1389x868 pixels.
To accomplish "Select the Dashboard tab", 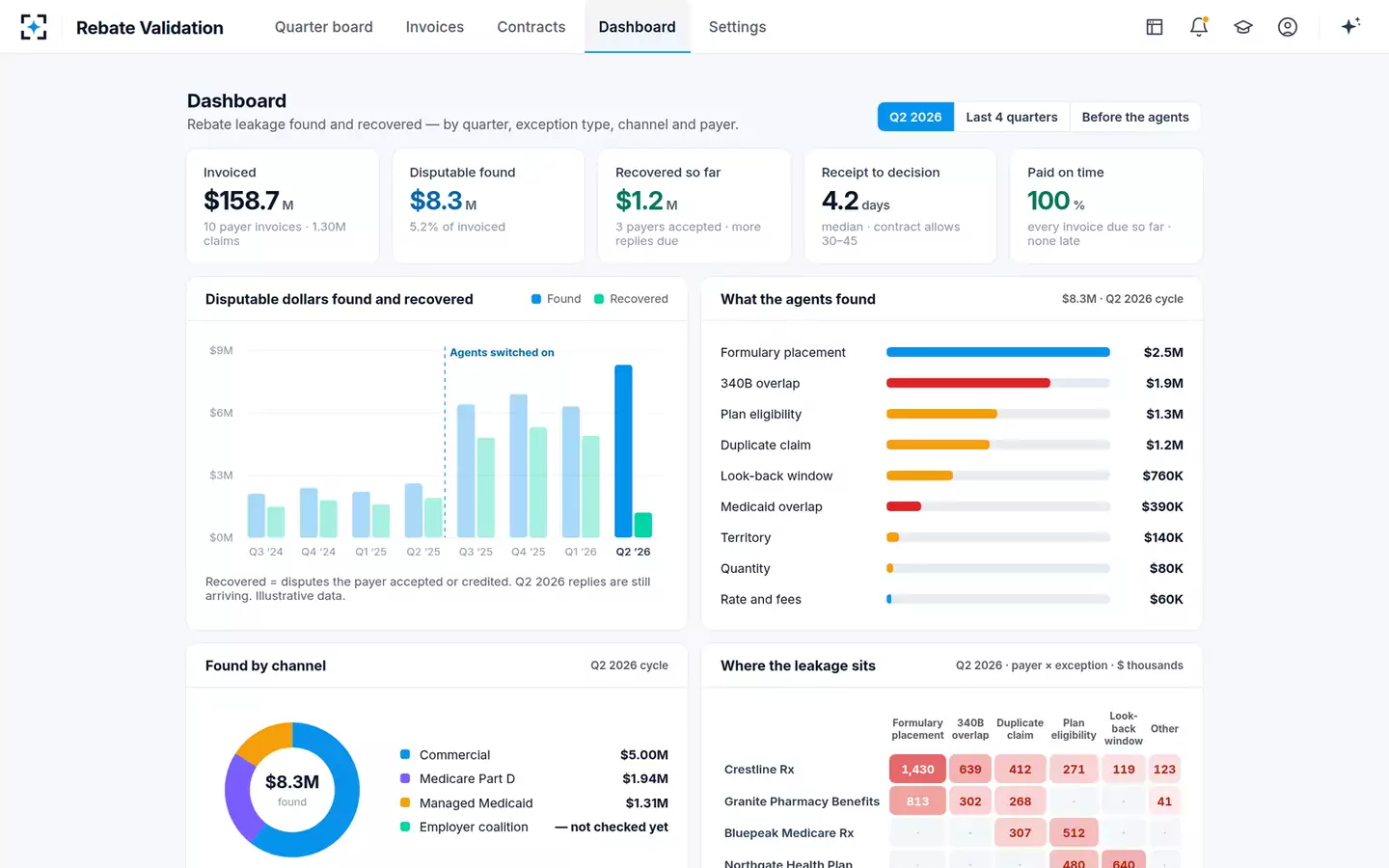I will click(638, 27).
